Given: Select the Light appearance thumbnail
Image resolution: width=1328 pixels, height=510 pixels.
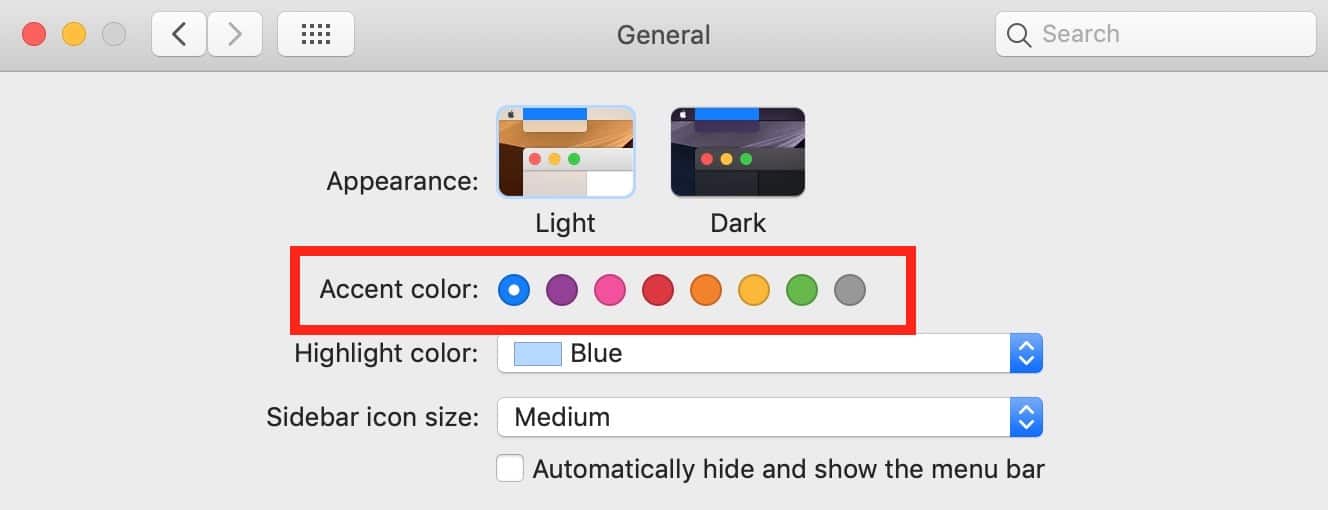Looking at the screenshot, I should point(566,152).
